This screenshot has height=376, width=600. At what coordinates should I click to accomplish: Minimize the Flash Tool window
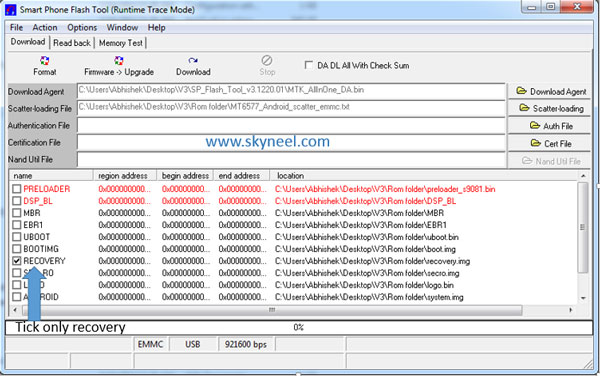tap(532, 7)
